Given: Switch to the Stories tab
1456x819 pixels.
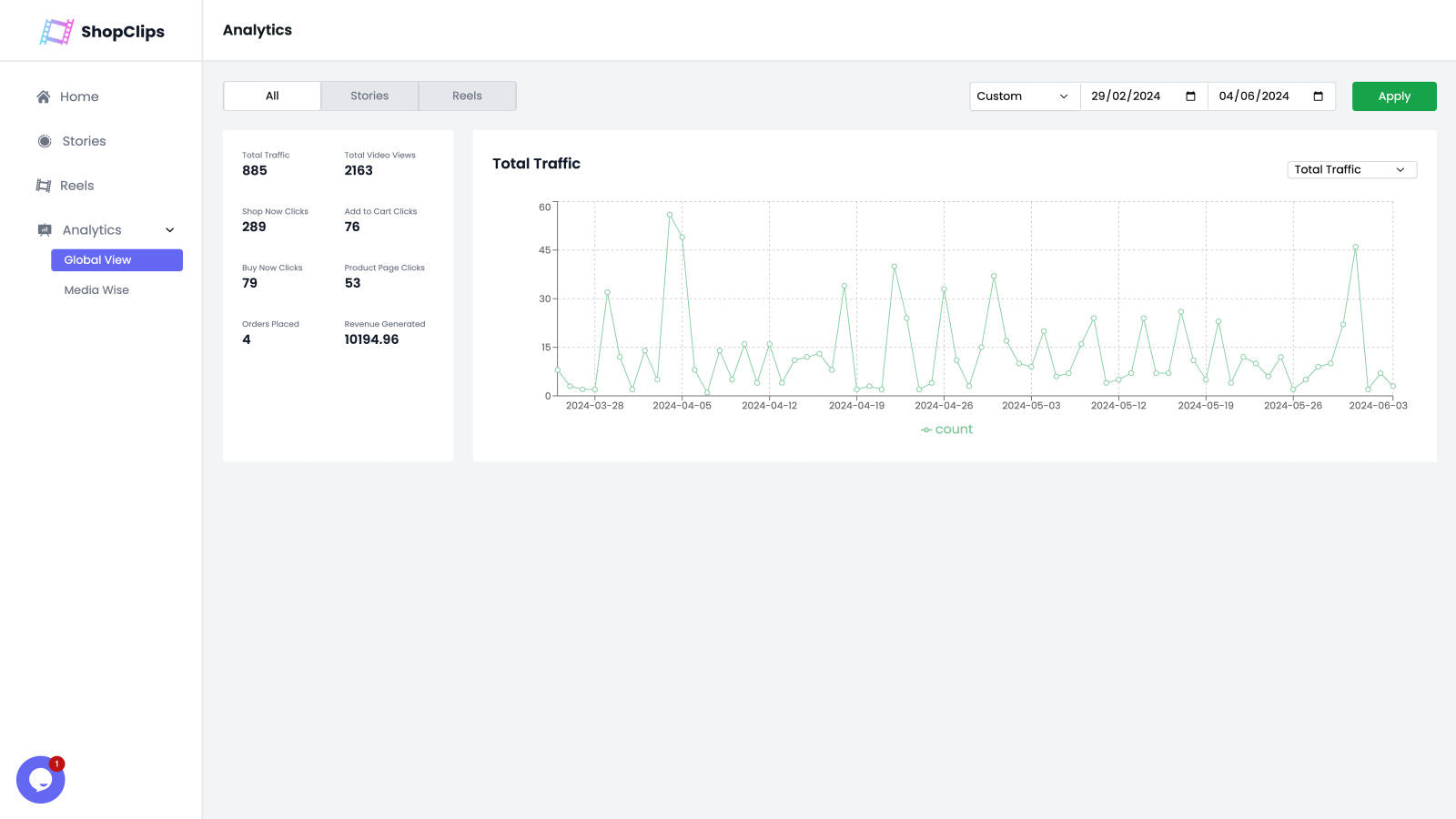Looking at the screenshot, I should pos(369,96).
